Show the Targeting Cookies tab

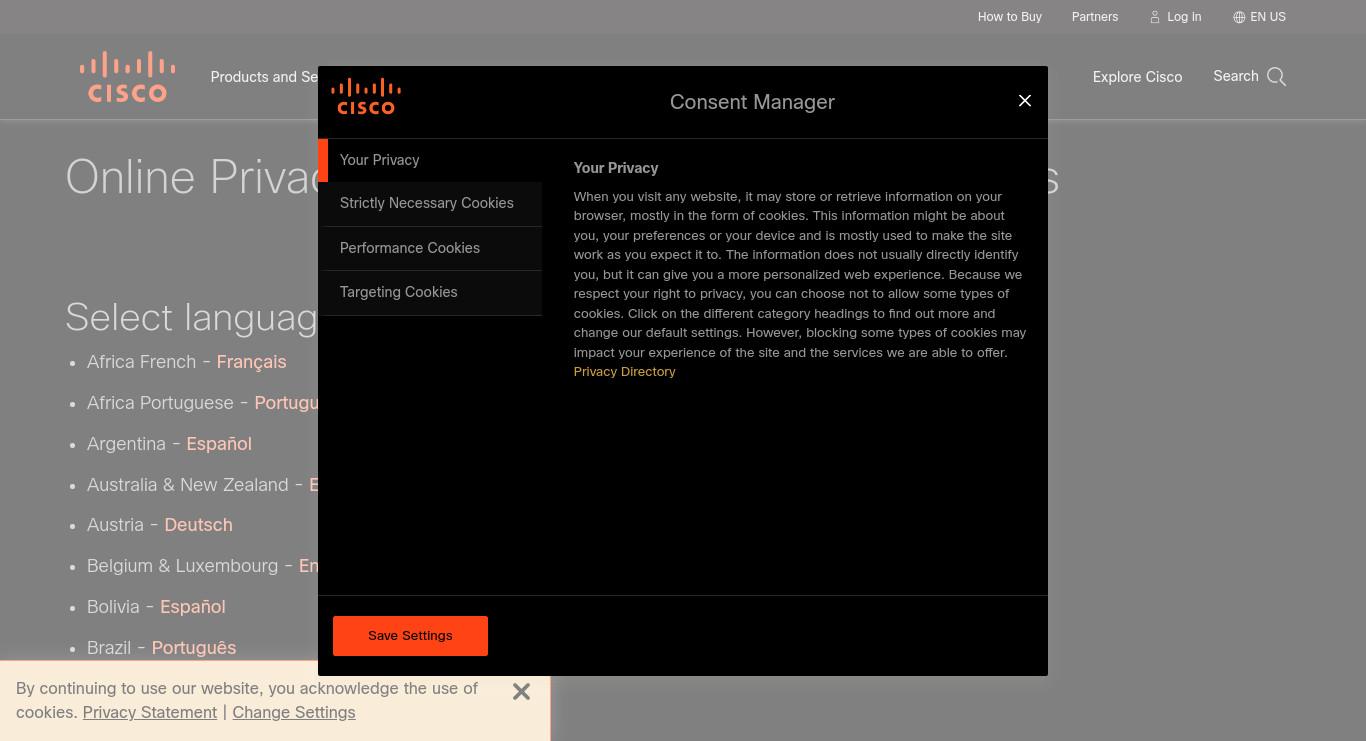(x=432, y=292)
